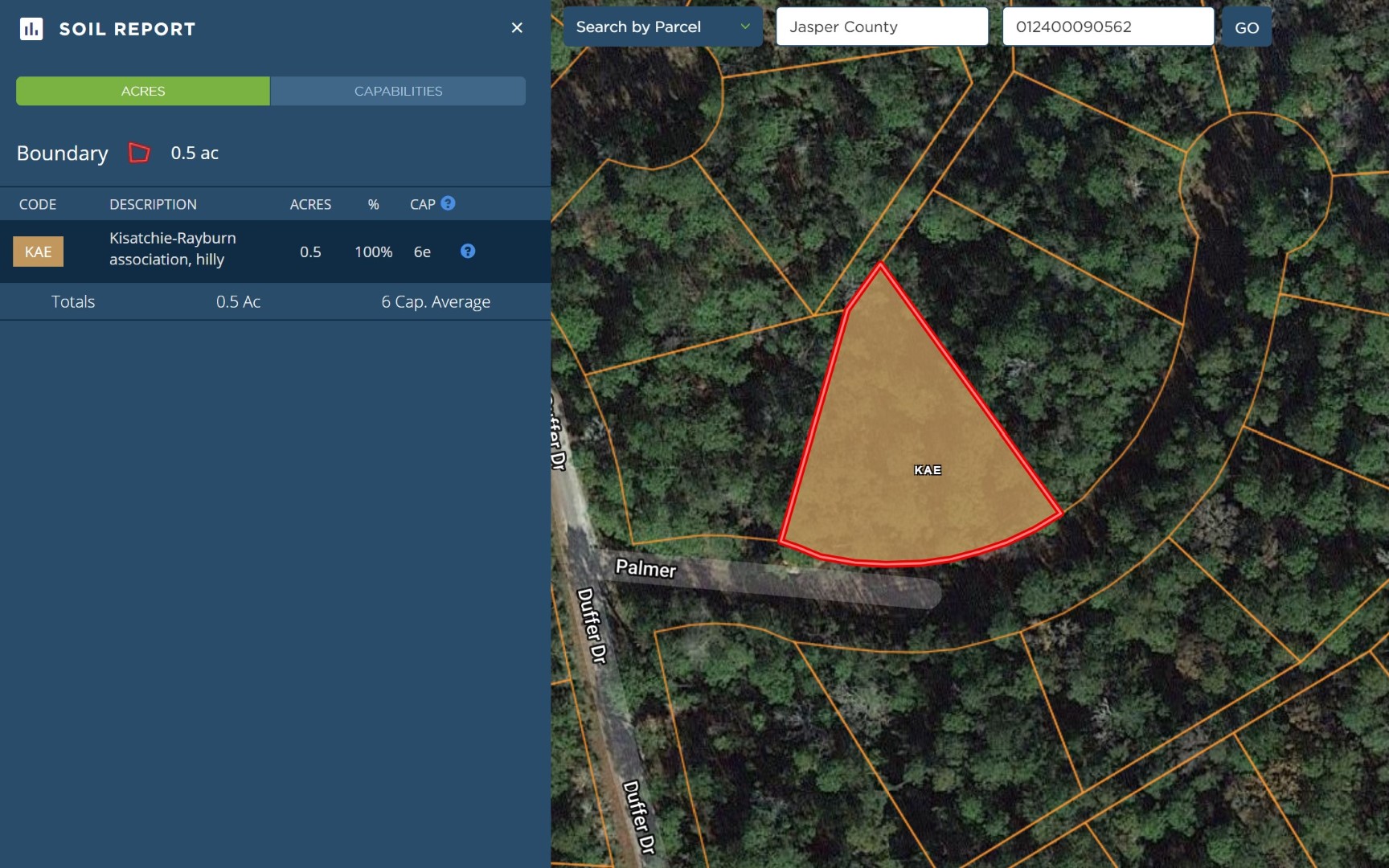Click the KAE soil code swatch
The width and height of the screenshot is (1389, 868).
(x=38, y=252)
